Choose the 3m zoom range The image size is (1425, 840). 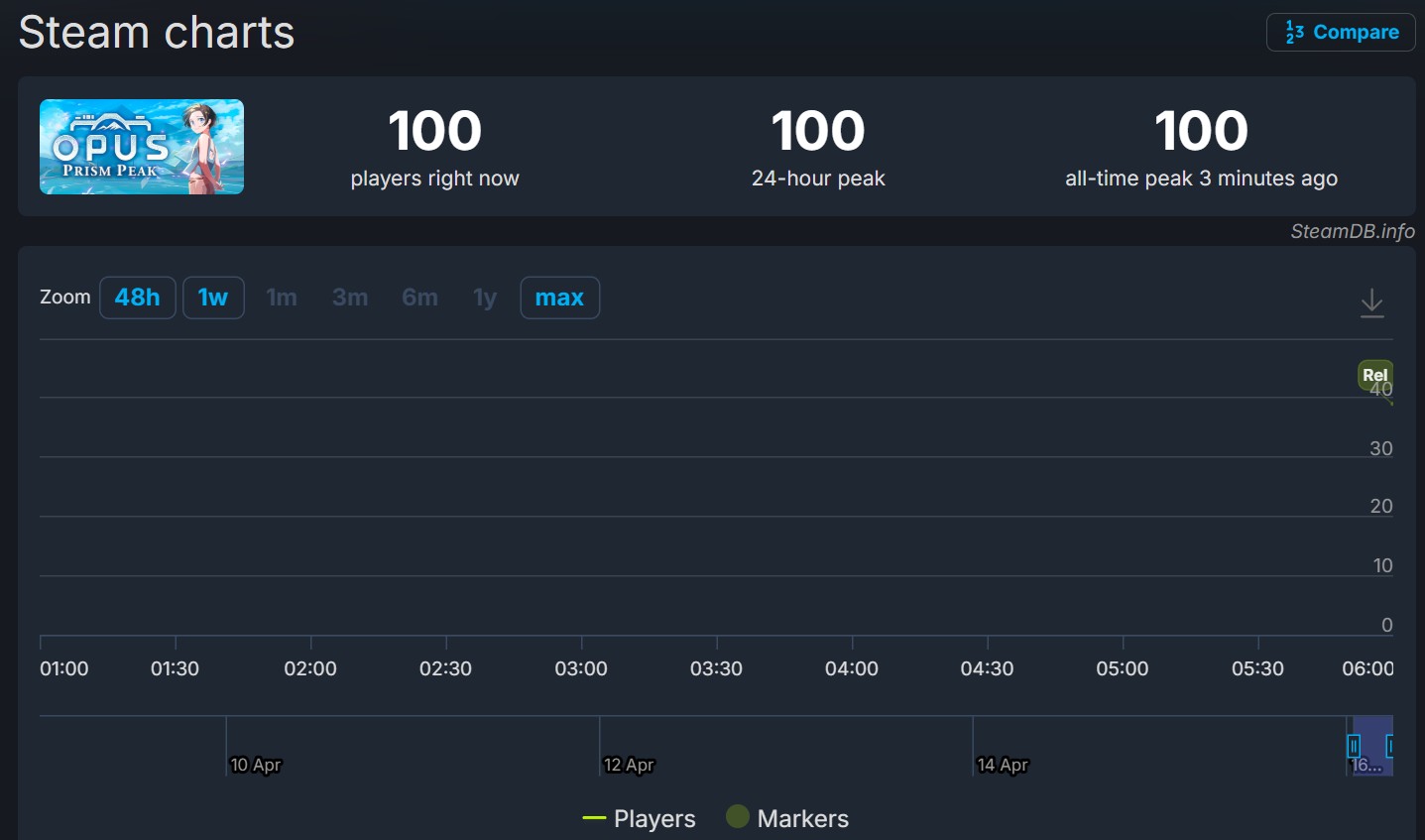click(350, 298)
